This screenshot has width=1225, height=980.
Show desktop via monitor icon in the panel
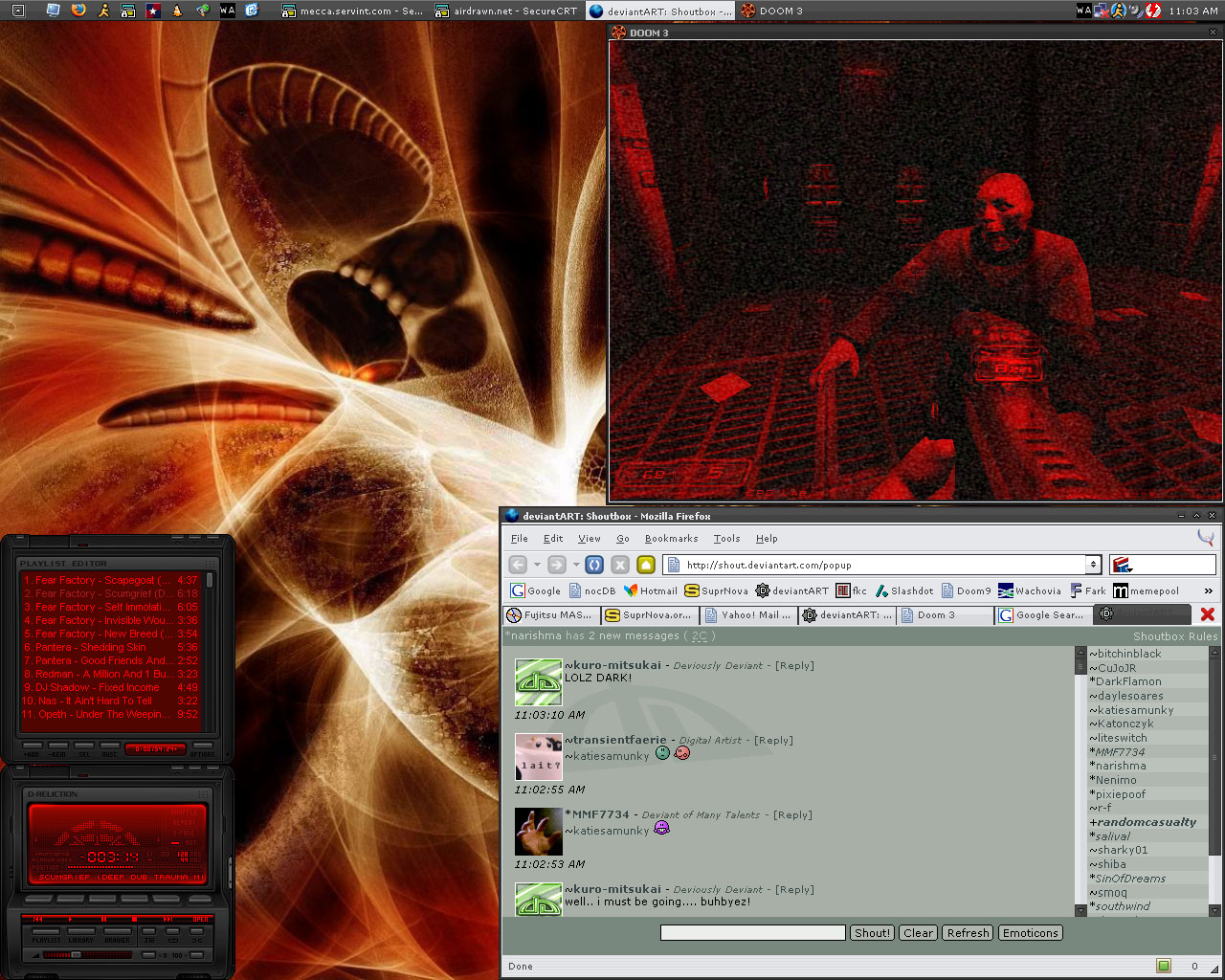(53, 11)
